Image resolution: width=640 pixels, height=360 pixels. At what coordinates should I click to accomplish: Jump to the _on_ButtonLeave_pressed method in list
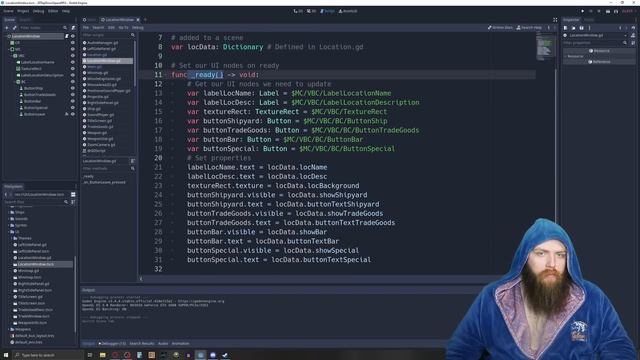tap(104, 182)
